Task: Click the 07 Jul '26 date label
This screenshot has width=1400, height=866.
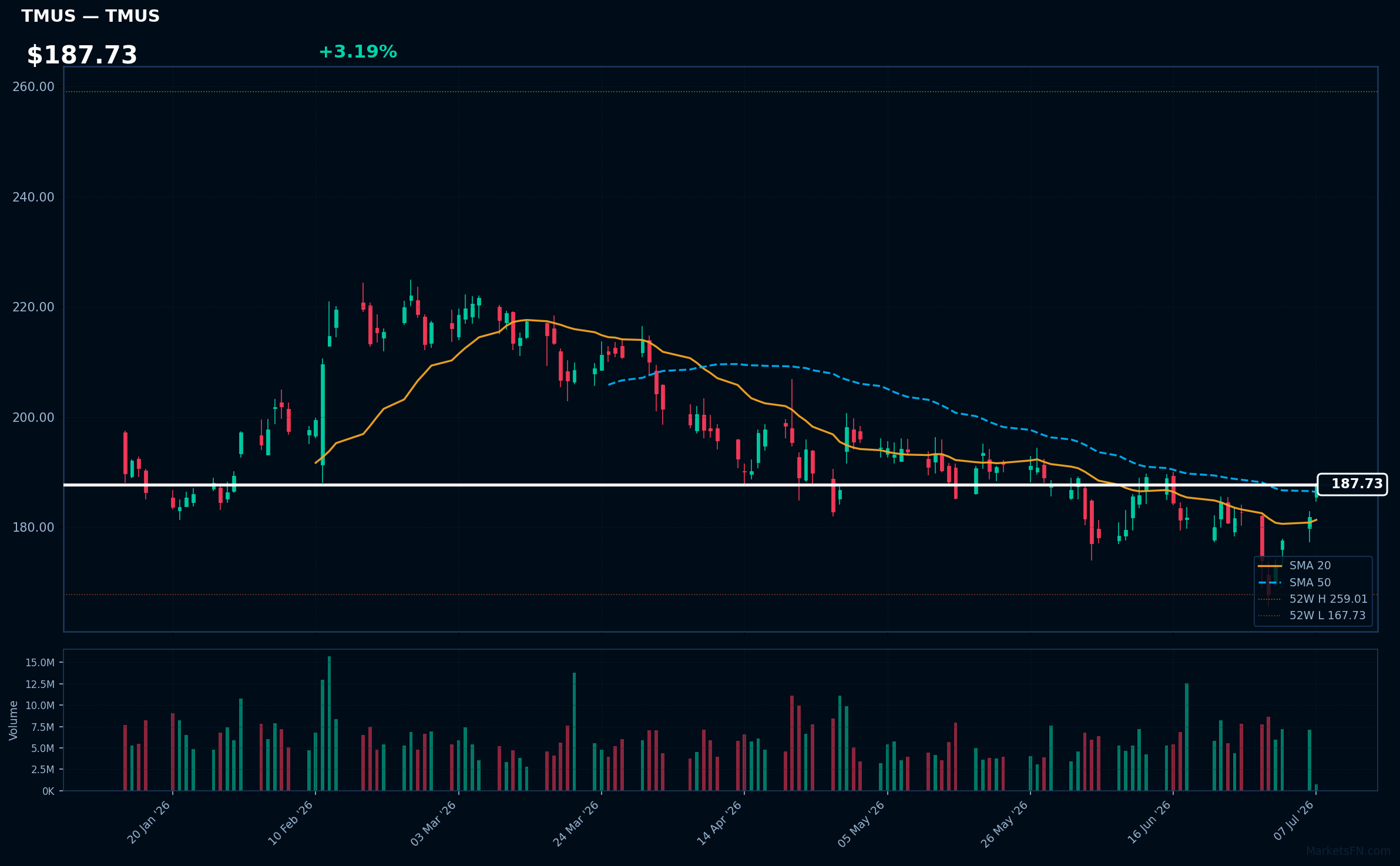Action: 1294,821
